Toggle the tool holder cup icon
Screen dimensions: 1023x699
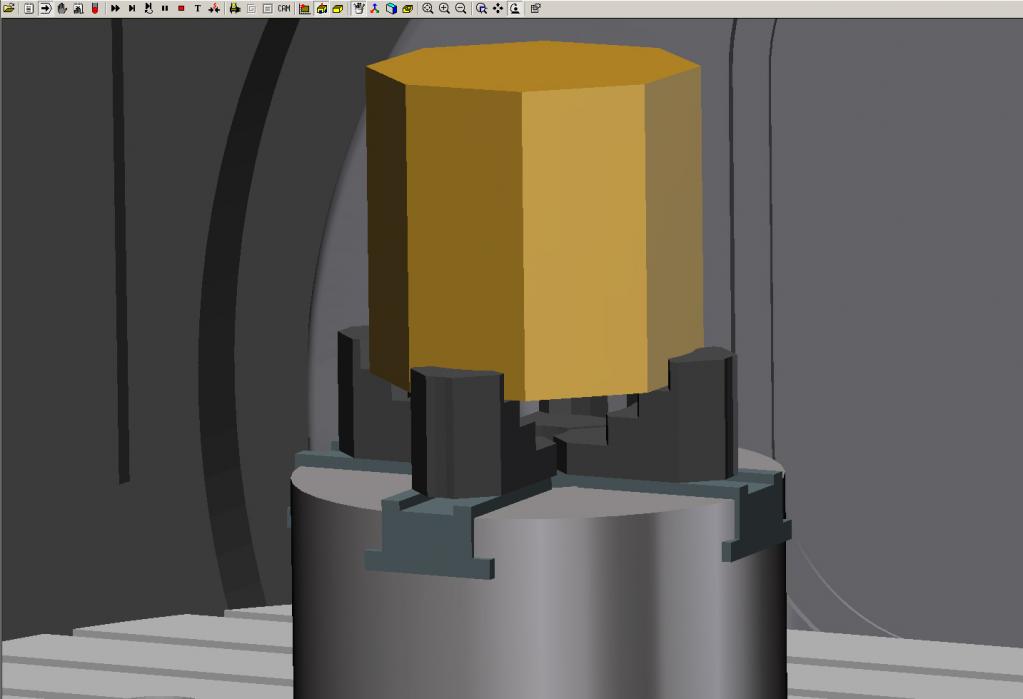coord(358,8)
